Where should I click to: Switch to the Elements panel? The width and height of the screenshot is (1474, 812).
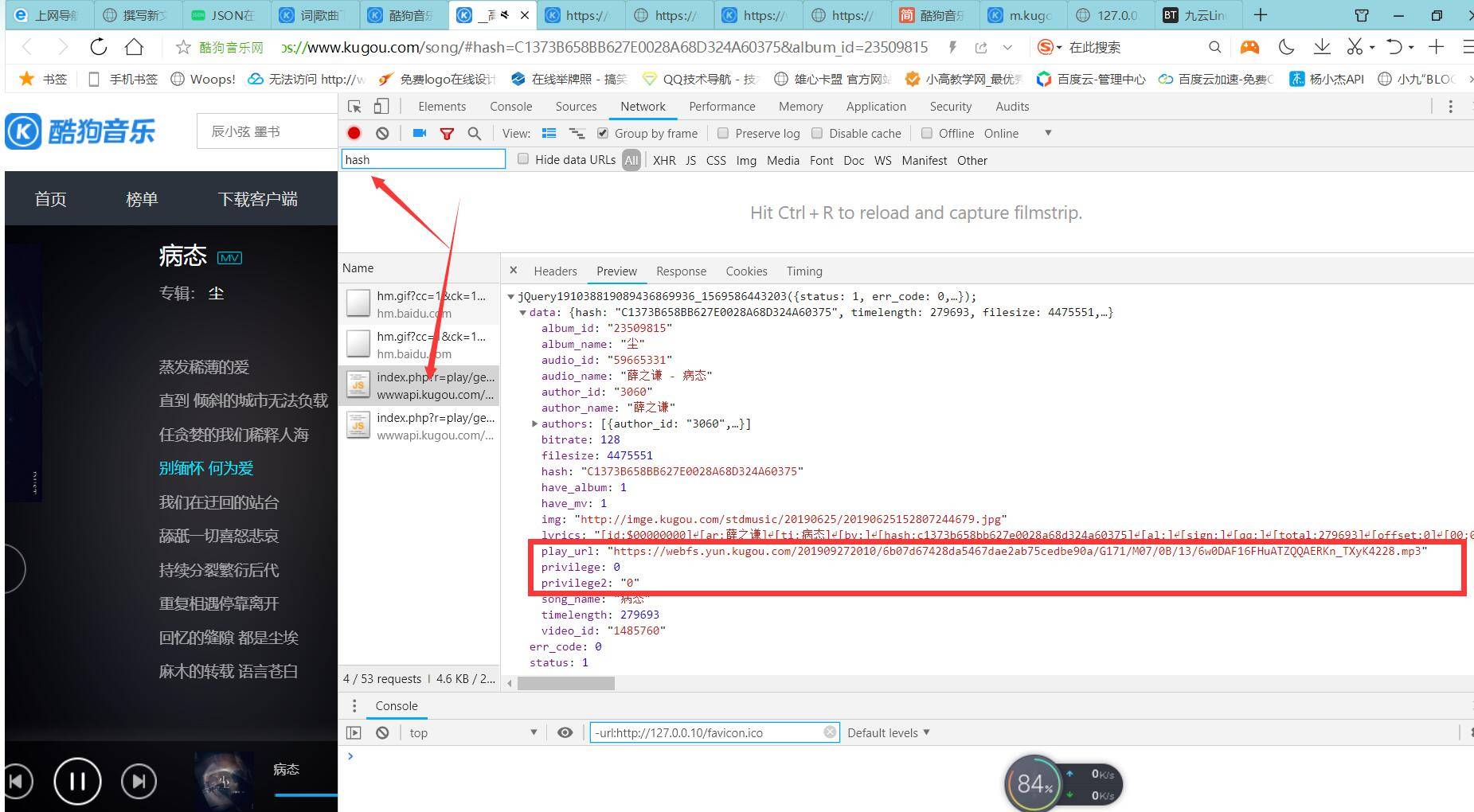tap(442, 107)
